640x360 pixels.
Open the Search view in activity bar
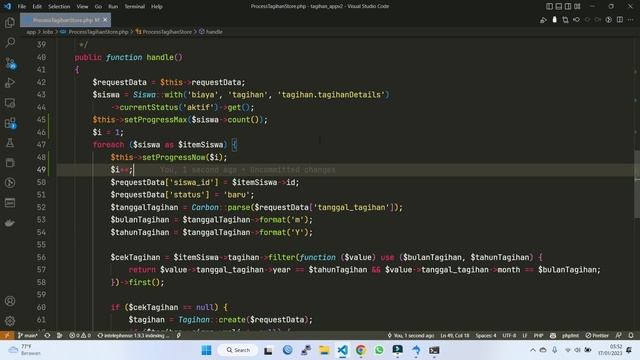tap(10, 42)
